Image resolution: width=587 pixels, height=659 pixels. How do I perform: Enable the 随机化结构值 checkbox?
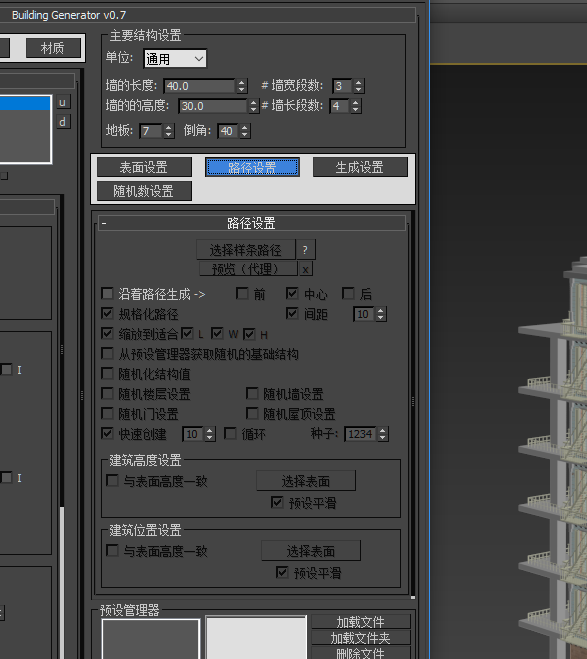pyautogui.click(x=108, y=374)
